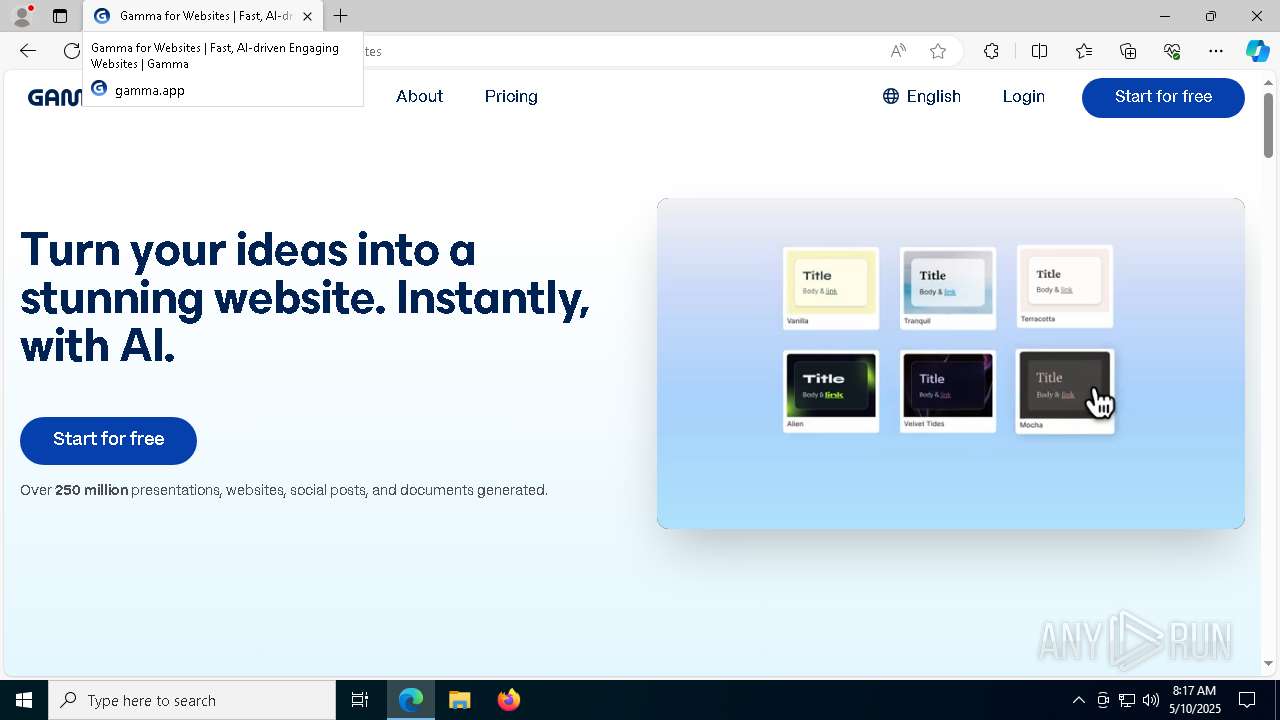Viewport: 1280px width, 720px height.
Task: Show hidden system tray icons
Action: pos(1078,700)
